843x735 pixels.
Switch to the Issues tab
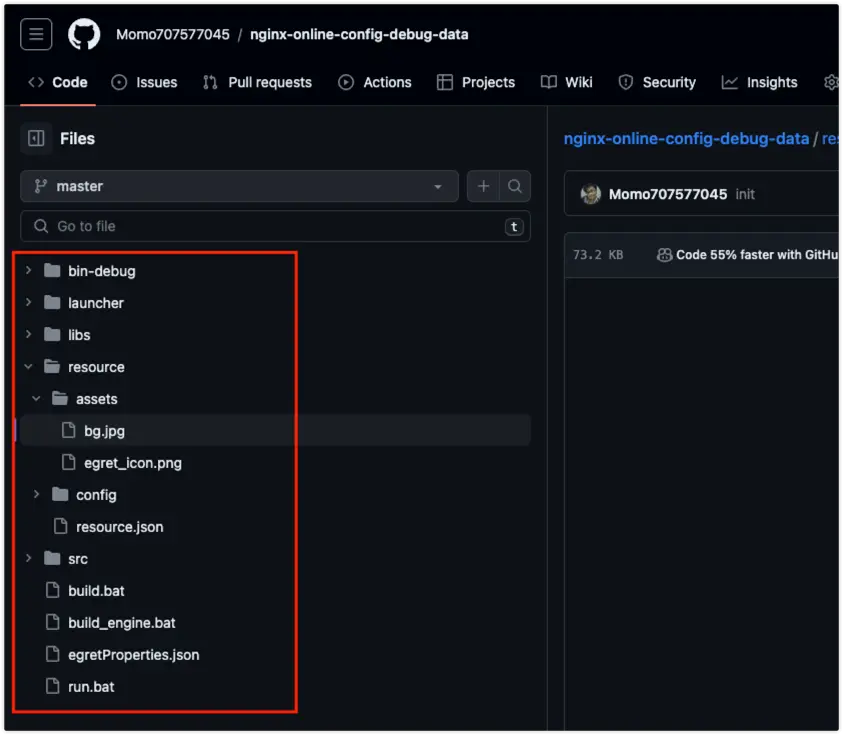point(144,82)
